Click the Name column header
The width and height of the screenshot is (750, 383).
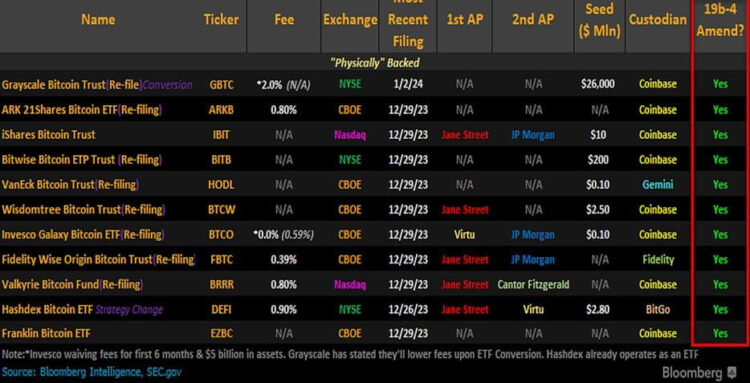click(x=98, y=19)
